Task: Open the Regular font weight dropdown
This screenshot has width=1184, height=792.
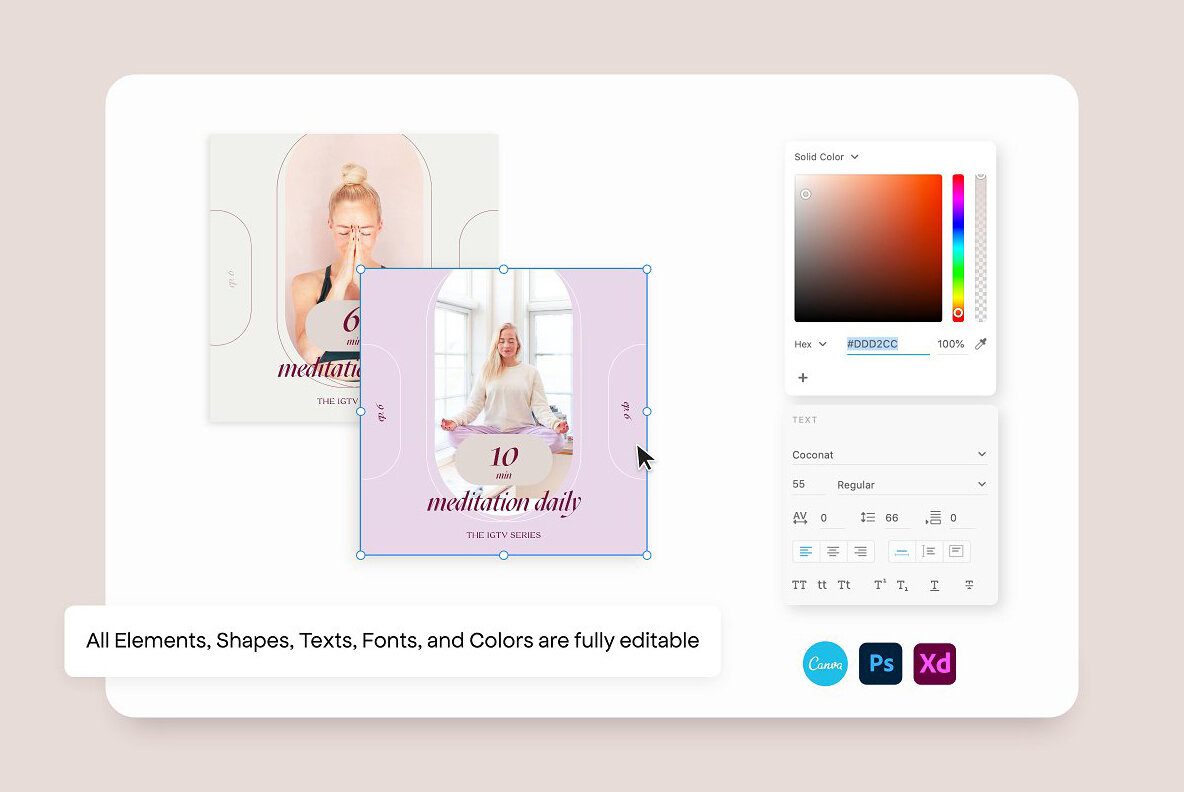Action: (910, 484)
